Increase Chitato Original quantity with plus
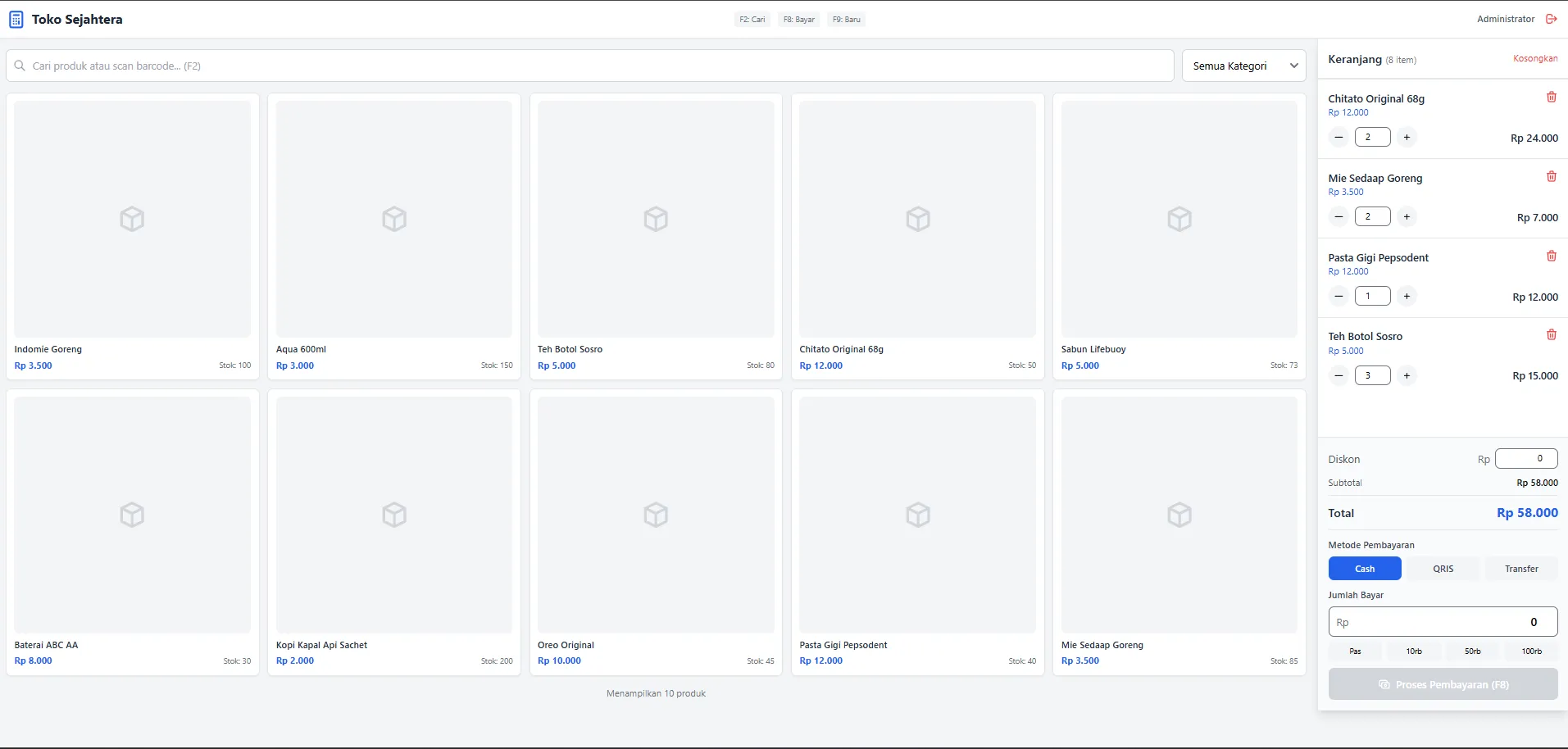Screen dimensions: 1568x749 click(1407, 138)
